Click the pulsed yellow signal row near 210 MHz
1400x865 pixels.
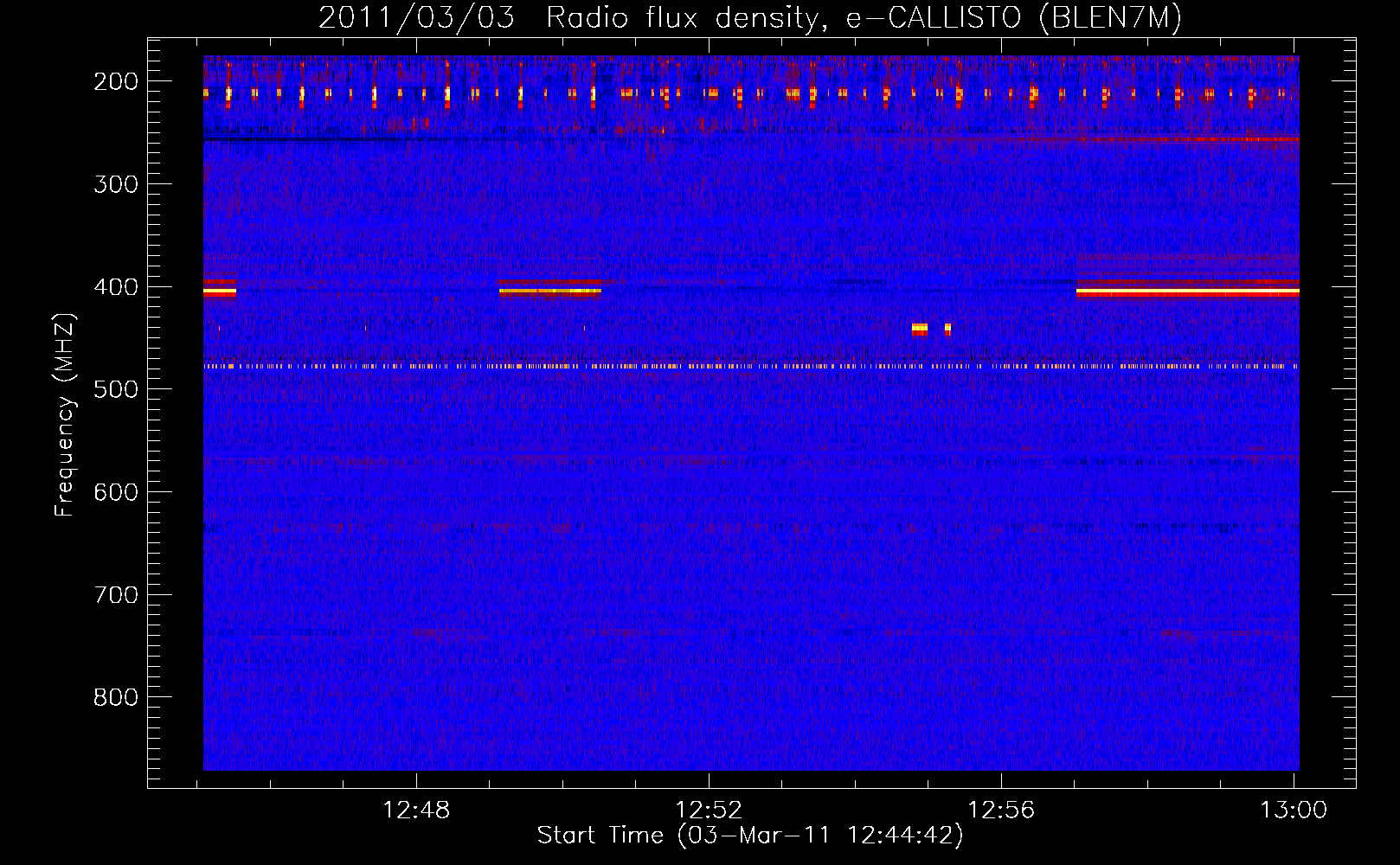751,93
